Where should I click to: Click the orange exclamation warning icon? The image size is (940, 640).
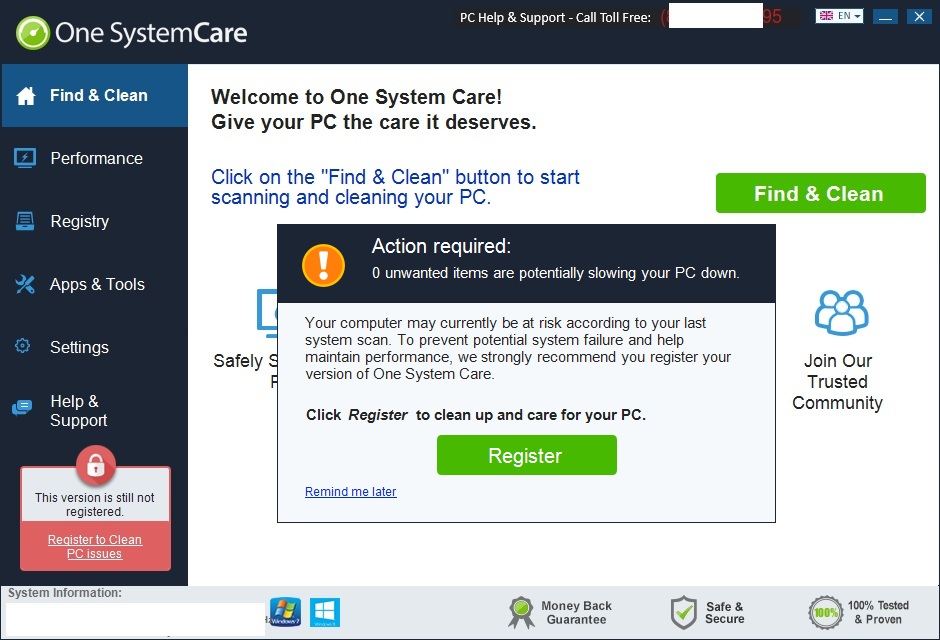pos(324,265)
